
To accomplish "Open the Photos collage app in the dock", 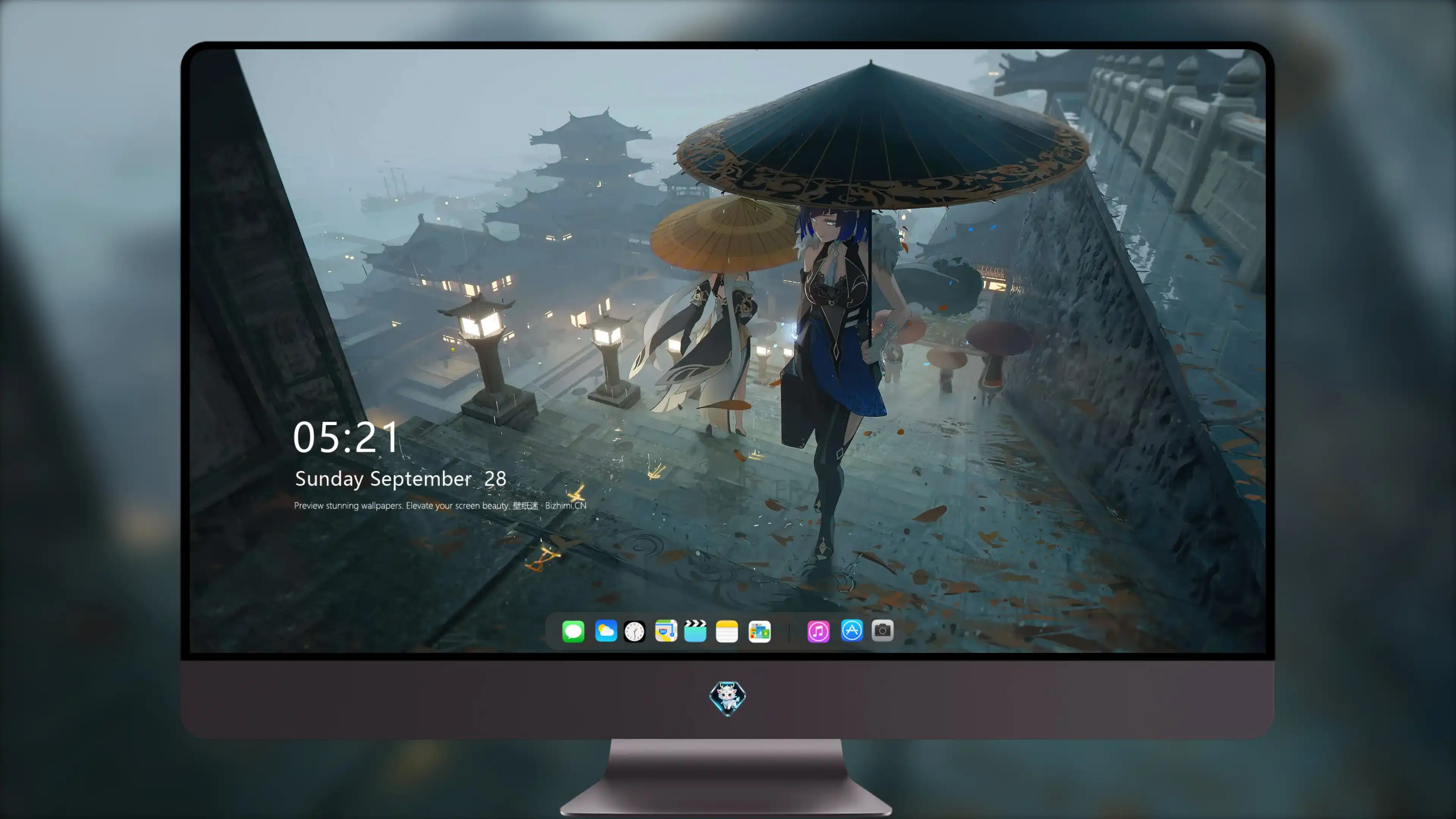I will [x=759, y=631].
